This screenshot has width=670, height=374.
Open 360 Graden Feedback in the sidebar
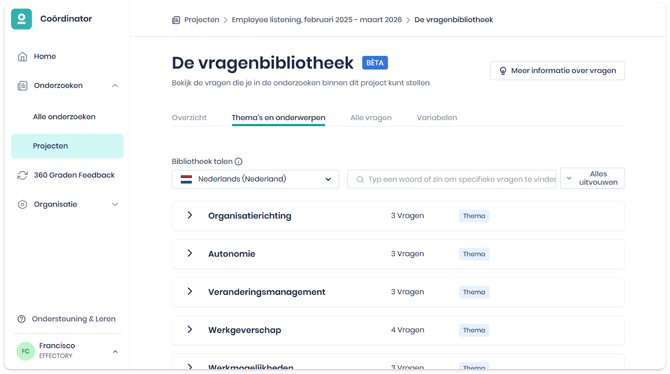click(x=74, y=175)
